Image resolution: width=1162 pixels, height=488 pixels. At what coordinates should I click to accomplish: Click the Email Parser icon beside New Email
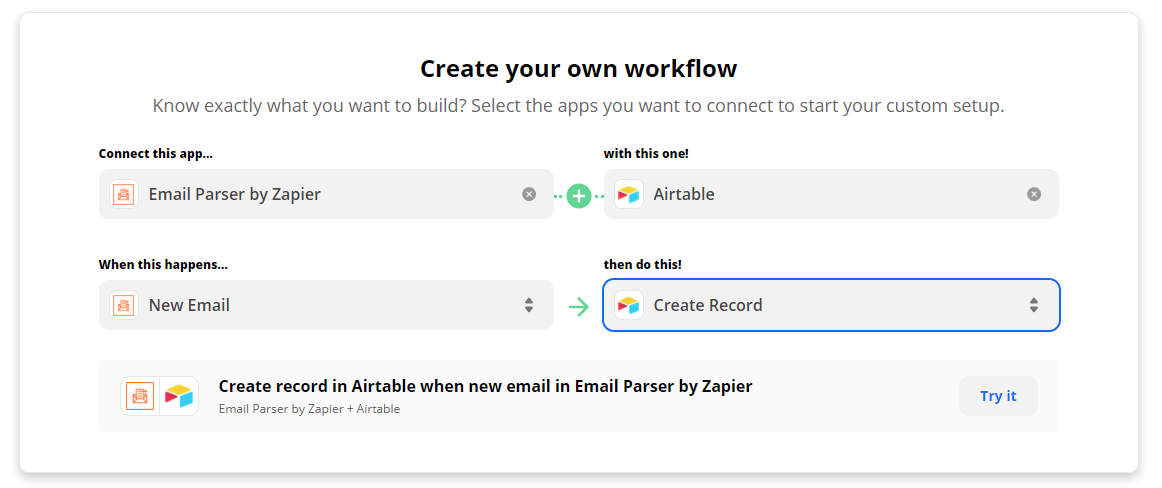tap(124, 305)
